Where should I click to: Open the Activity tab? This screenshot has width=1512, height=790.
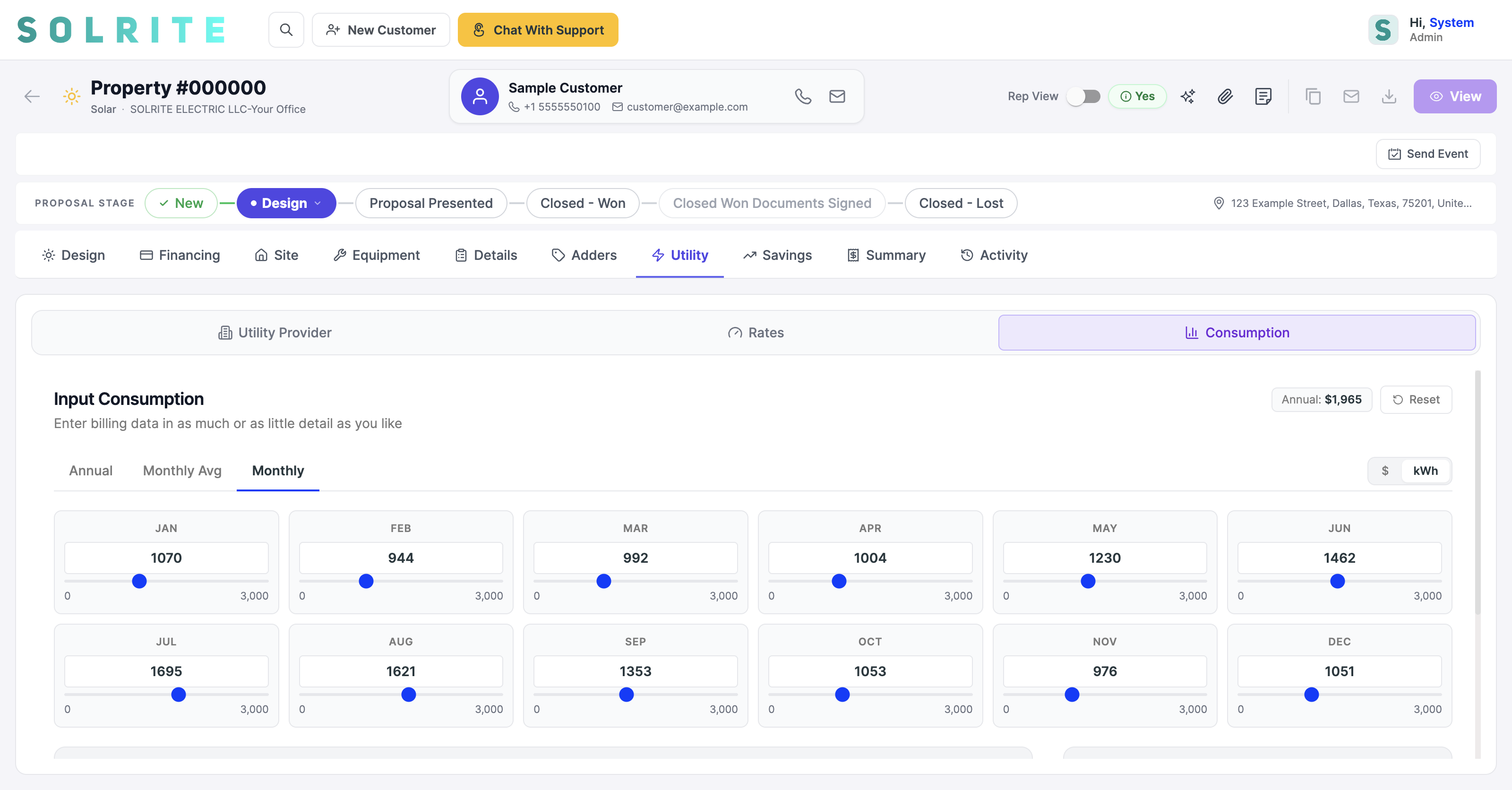coord(994,255)
